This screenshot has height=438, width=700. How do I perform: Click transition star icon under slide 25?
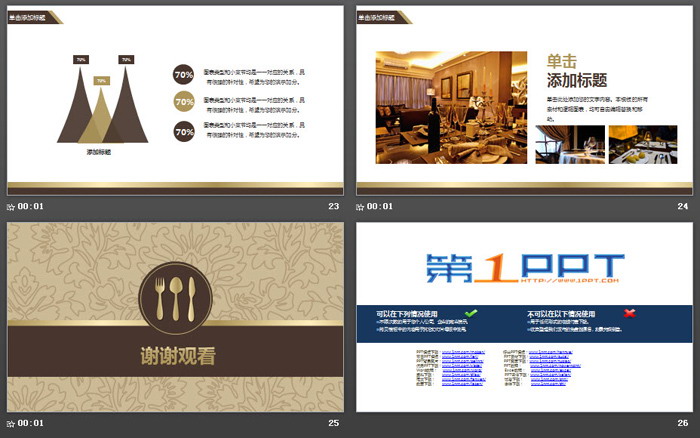(11, 423)
